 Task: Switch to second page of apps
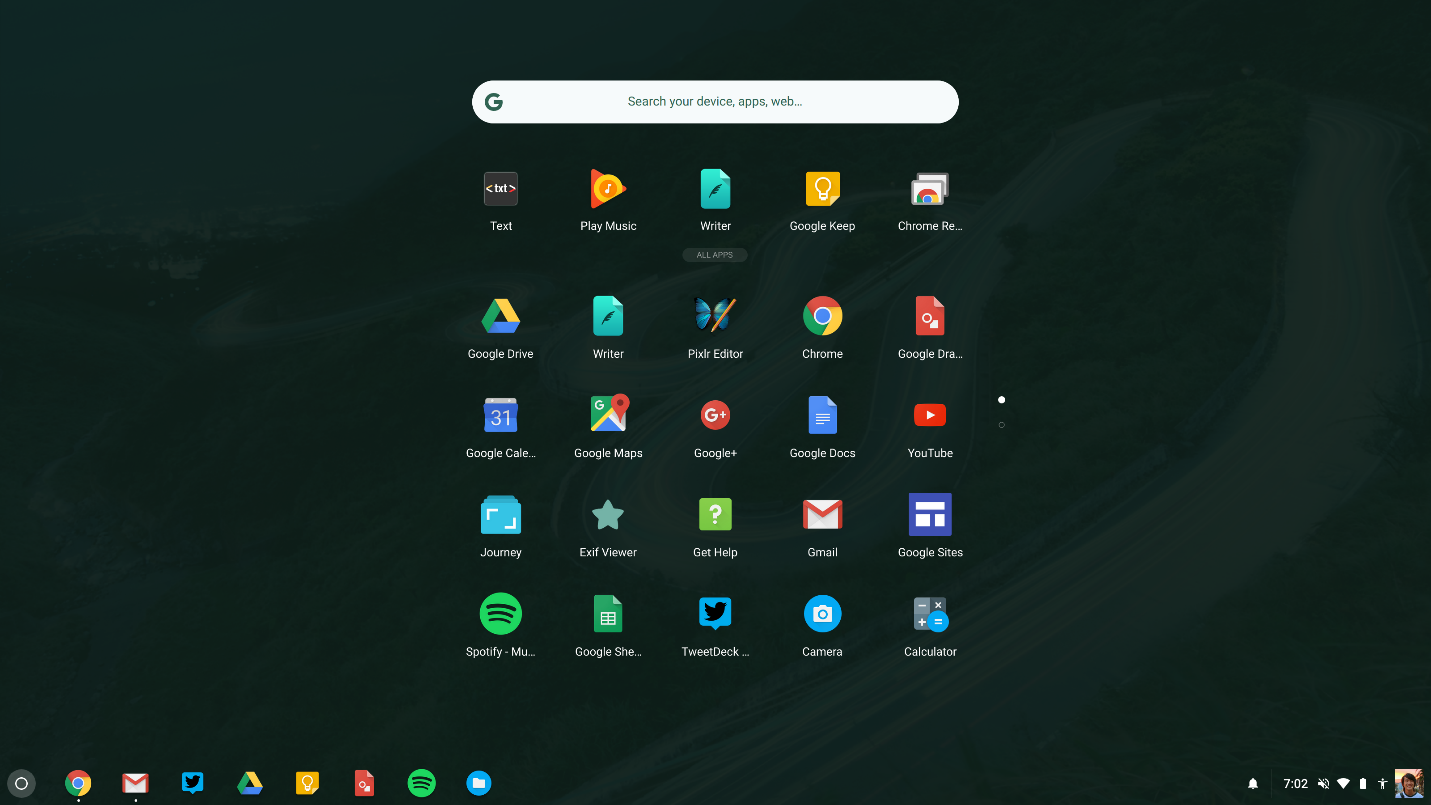point(1001,425)
